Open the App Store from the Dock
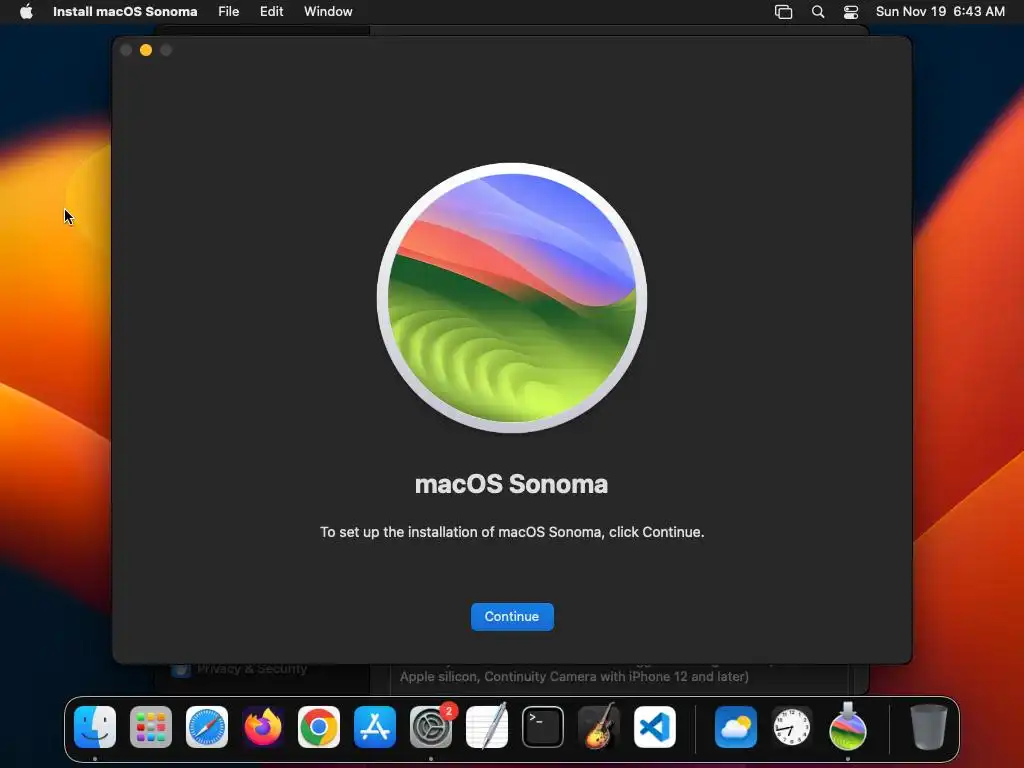 [x=375, y=727]
